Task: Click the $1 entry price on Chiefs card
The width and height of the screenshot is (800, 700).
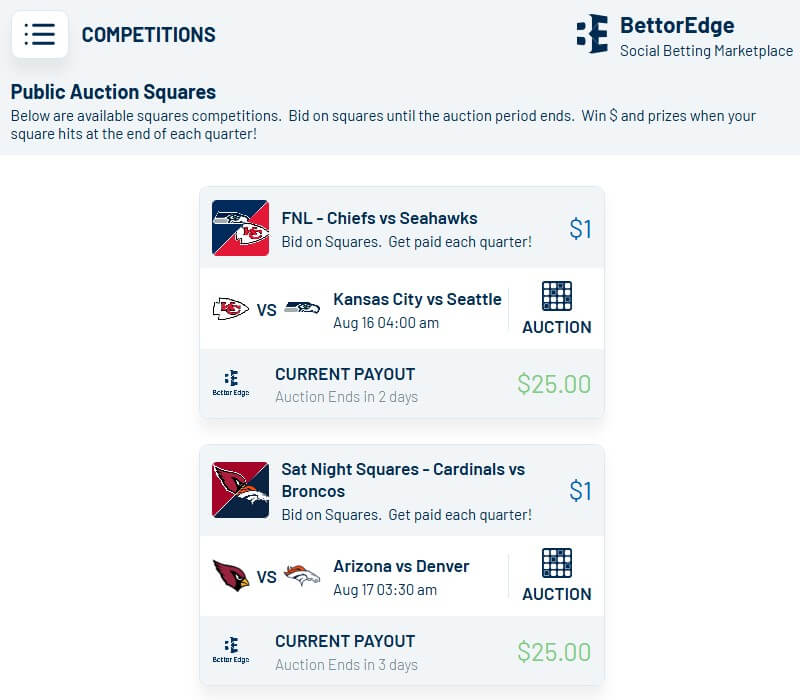Action: (x=580, y=229)
